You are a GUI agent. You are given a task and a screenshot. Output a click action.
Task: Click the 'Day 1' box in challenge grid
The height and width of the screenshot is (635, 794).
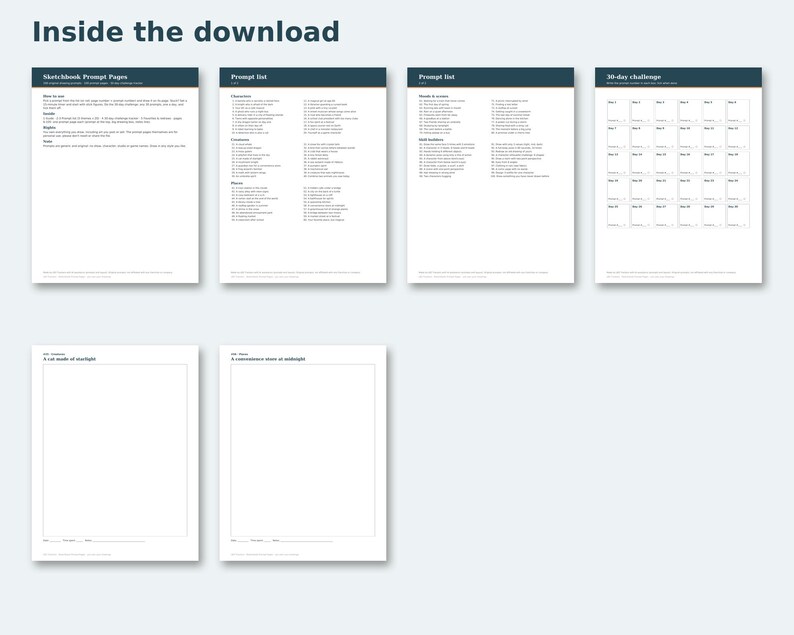click(618, 111)
